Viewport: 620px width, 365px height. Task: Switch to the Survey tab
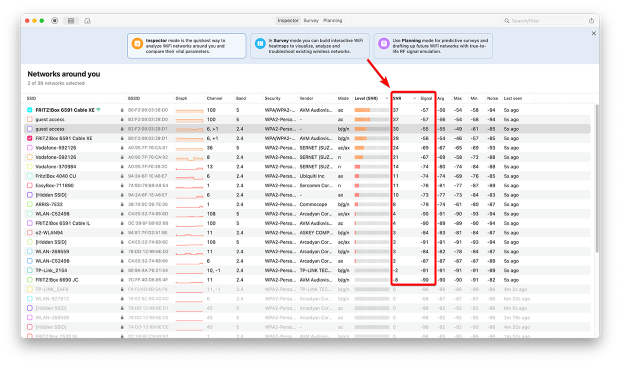(311, 21)
